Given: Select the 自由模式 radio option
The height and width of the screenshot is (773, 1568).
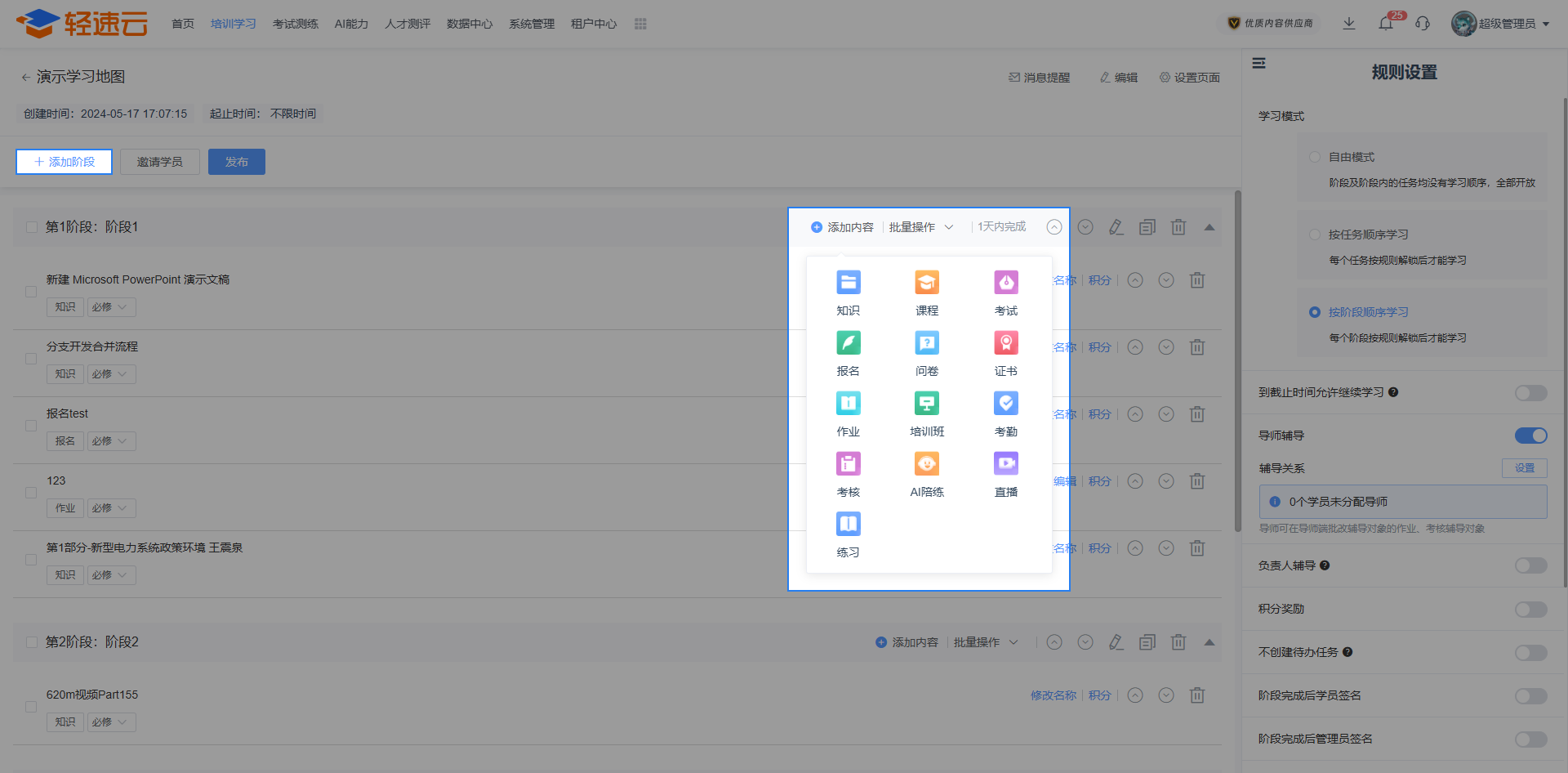Looking at the screenshot, I should (x=1315, y=157).
